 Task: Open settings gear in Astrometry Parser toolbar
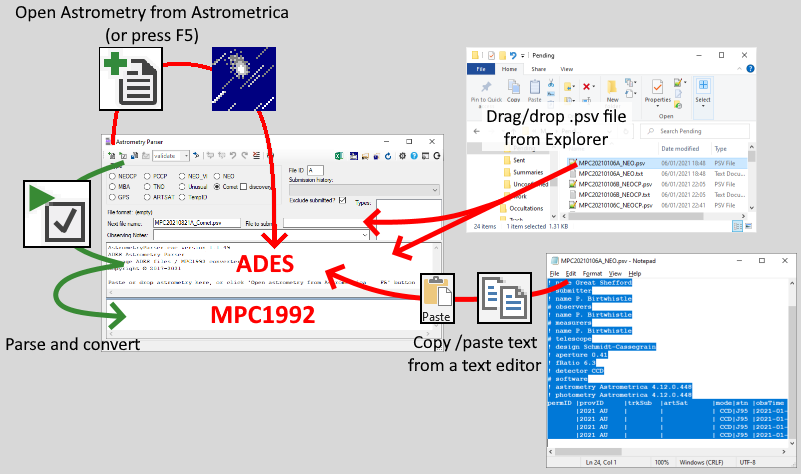click(402, 156)
